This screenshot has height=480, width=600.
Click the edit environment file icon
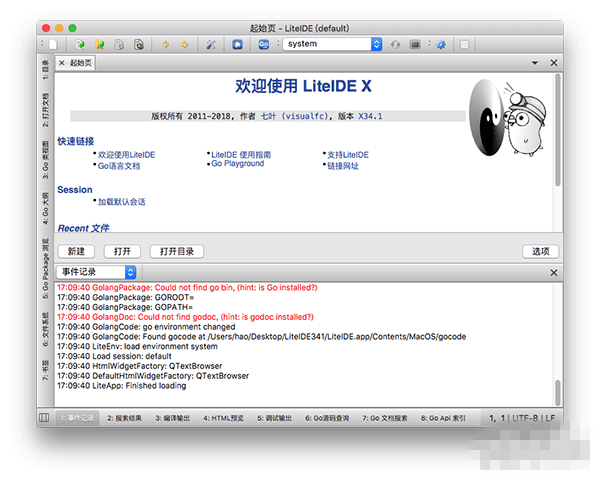pyautogui.click(x=415, y=44)
